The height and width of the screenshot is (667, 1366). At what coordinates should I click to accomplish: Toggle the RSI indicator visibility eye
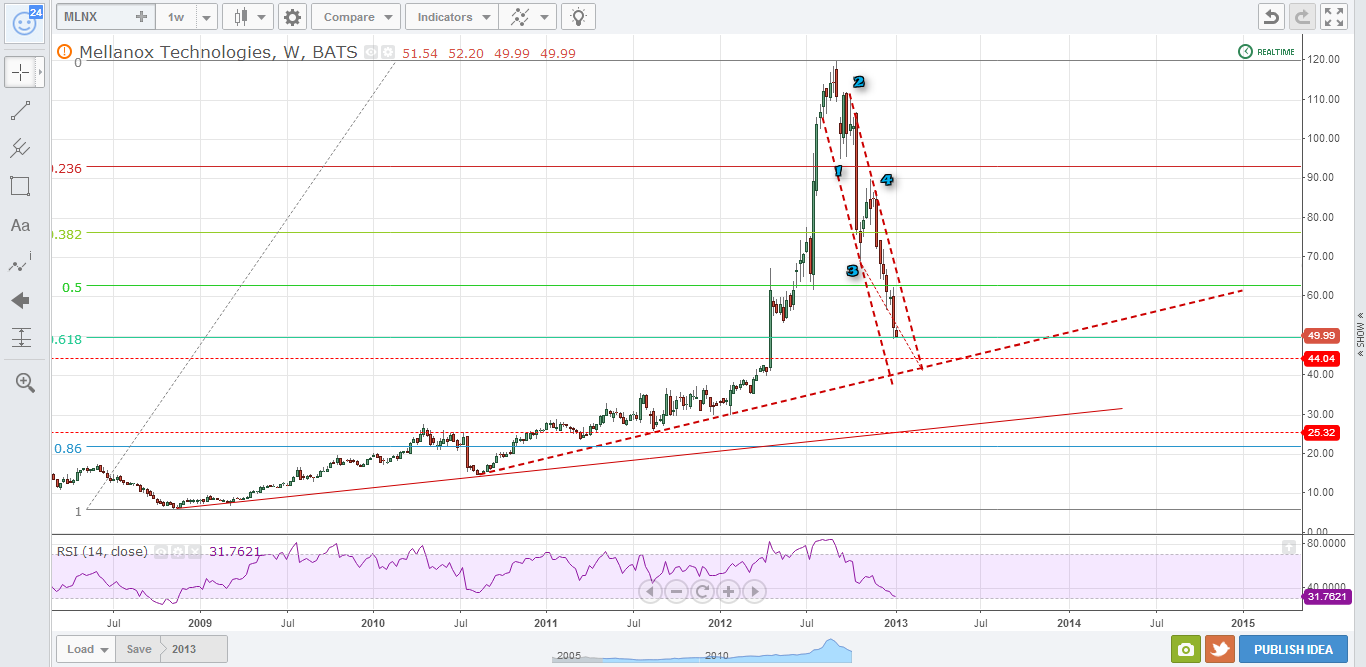pos(159,551)
